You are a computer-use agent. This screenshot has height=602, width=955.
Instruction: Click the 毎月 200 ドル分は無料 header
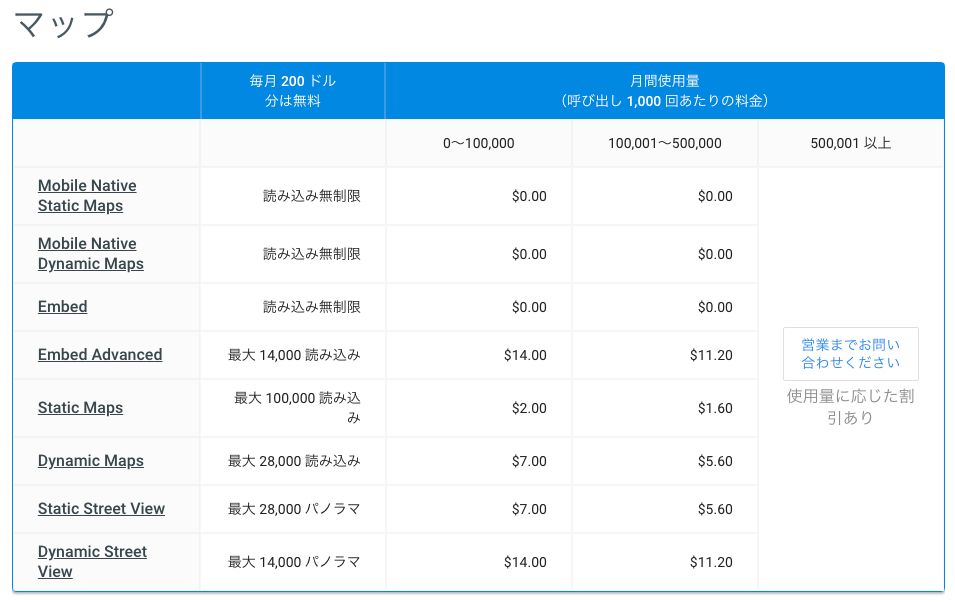pyautogui.click(x=292, y=90)
